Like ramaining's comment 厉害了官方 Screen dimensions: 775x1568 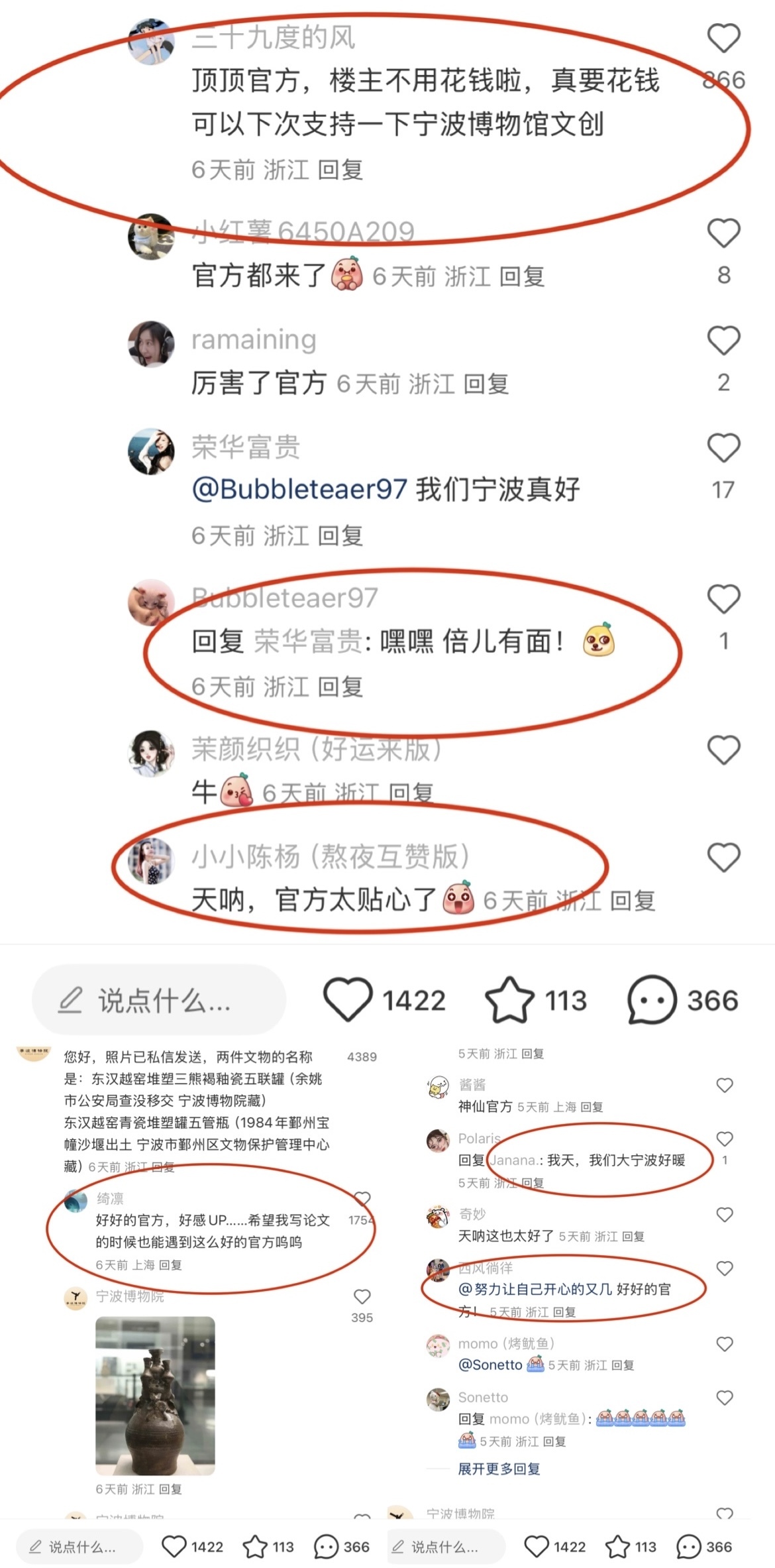[x=723, y=341]
